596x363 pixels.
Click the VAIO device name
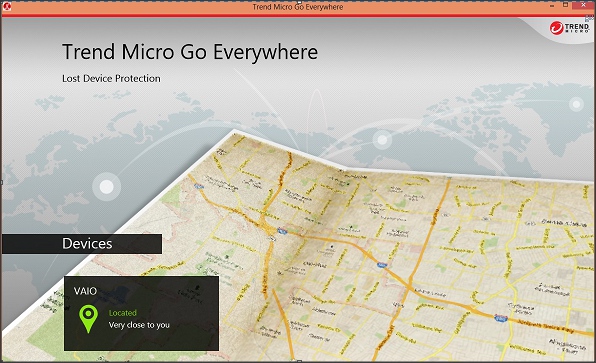click(85, 291)
